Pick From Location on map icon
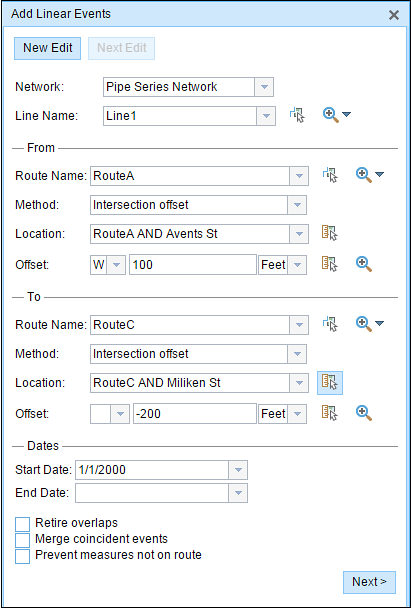 pyautogui.click(x=330, y=233)
